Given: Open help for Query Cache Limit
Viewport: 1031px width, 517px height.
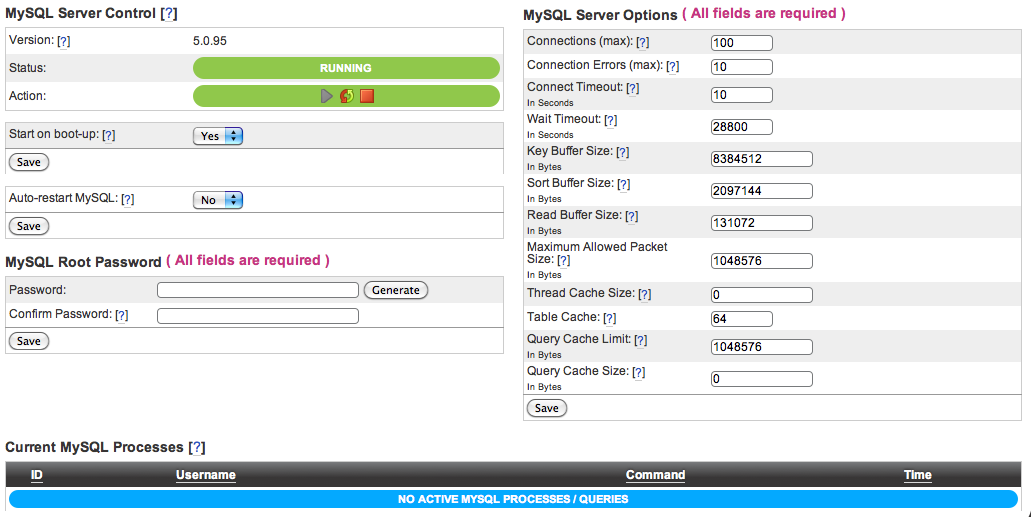Looking at the screenshot, I should [x=640, y=340].
